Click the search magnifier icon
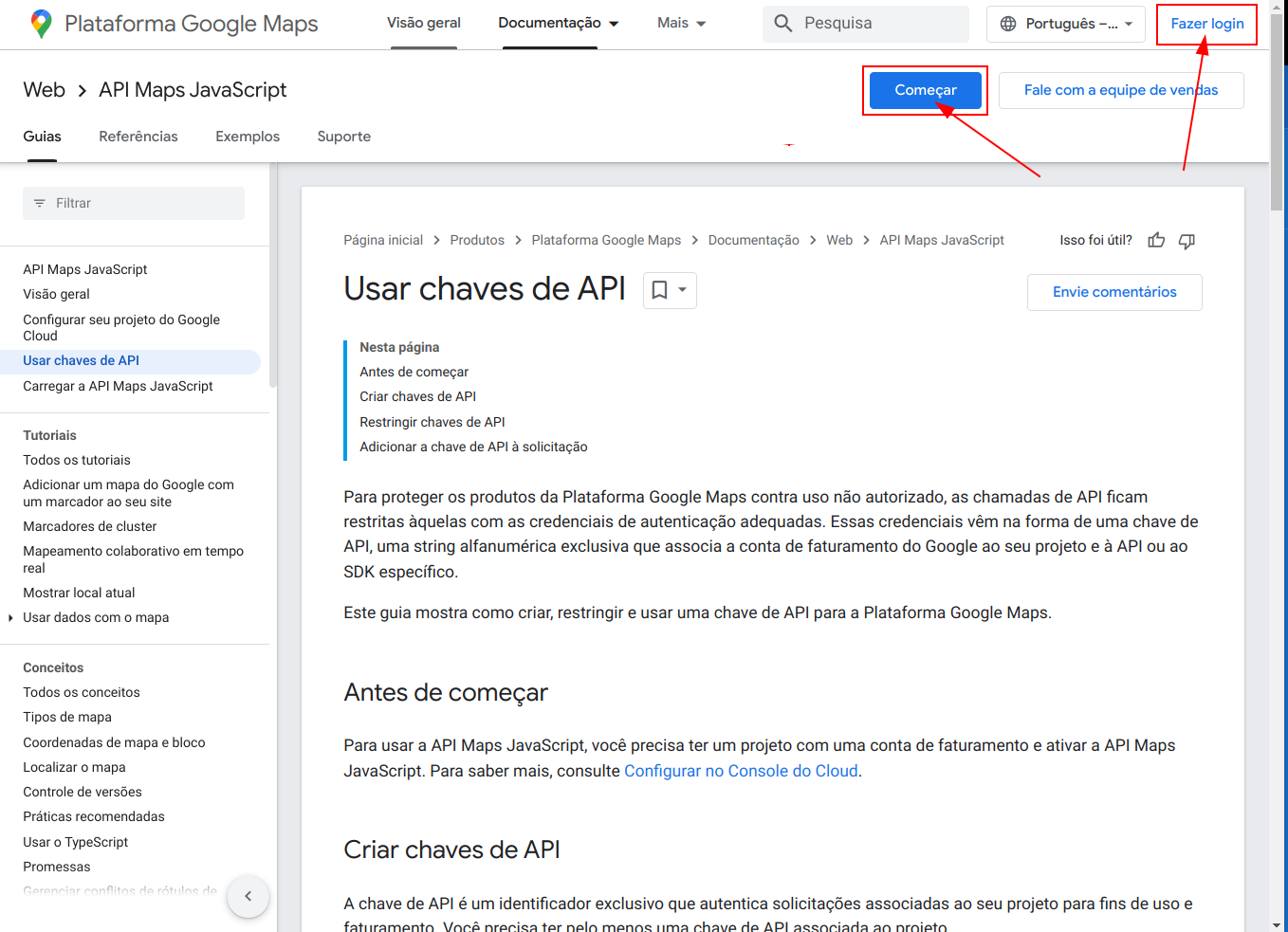This screenshot has width=1288, height=932. tap(783, 24)
